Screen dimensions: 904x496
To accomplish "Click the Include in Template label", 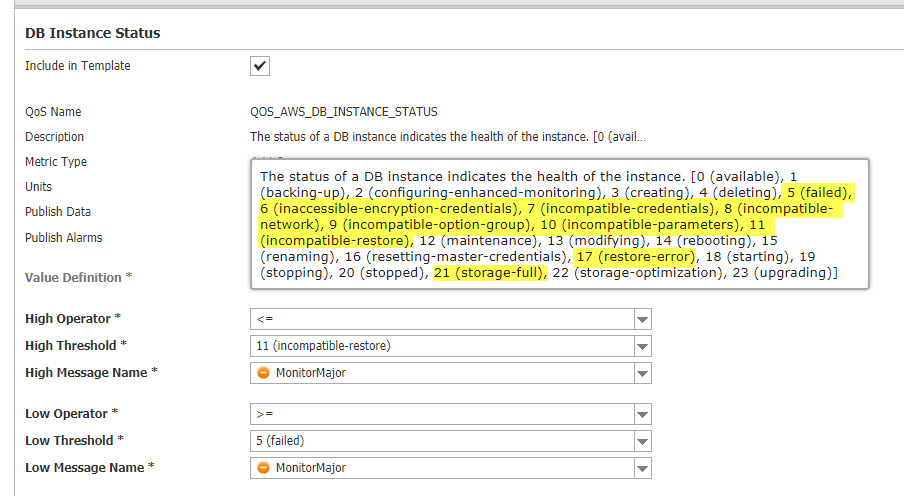I will [x=77, y=66].
